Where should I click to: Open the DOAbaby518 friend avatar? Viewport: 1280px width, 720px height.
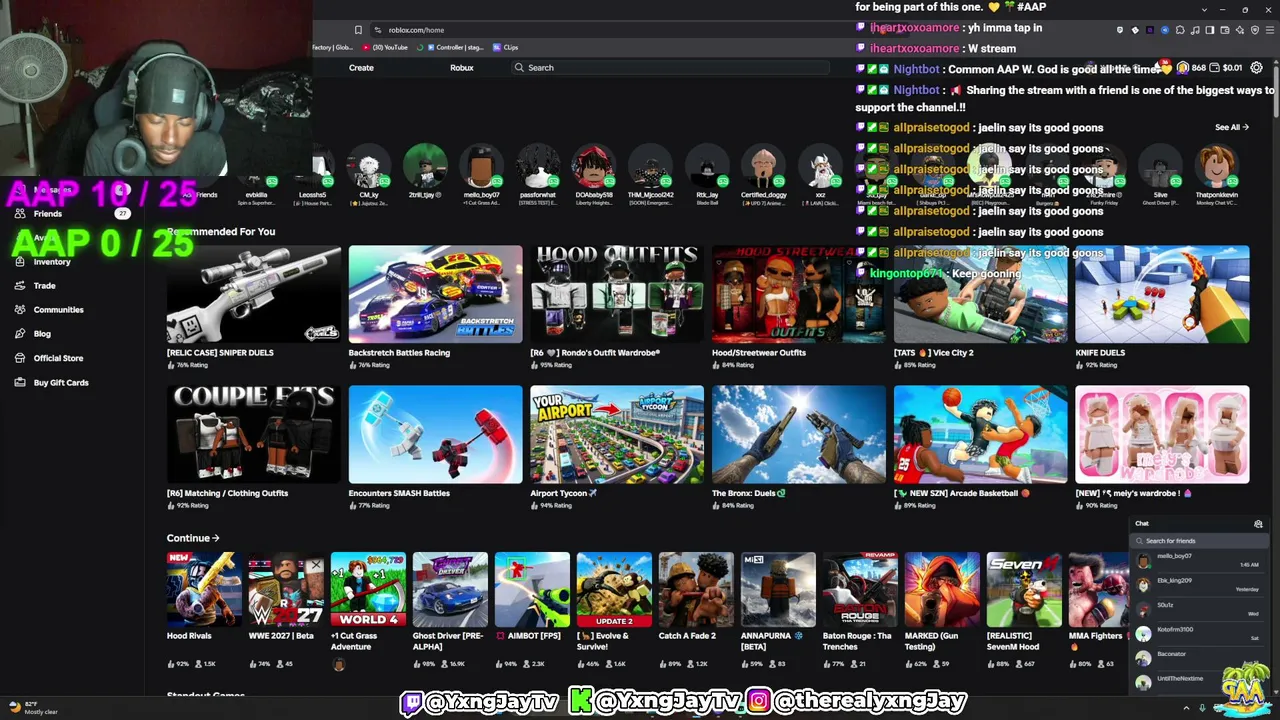pyautogui.click(x=594, y=167)
